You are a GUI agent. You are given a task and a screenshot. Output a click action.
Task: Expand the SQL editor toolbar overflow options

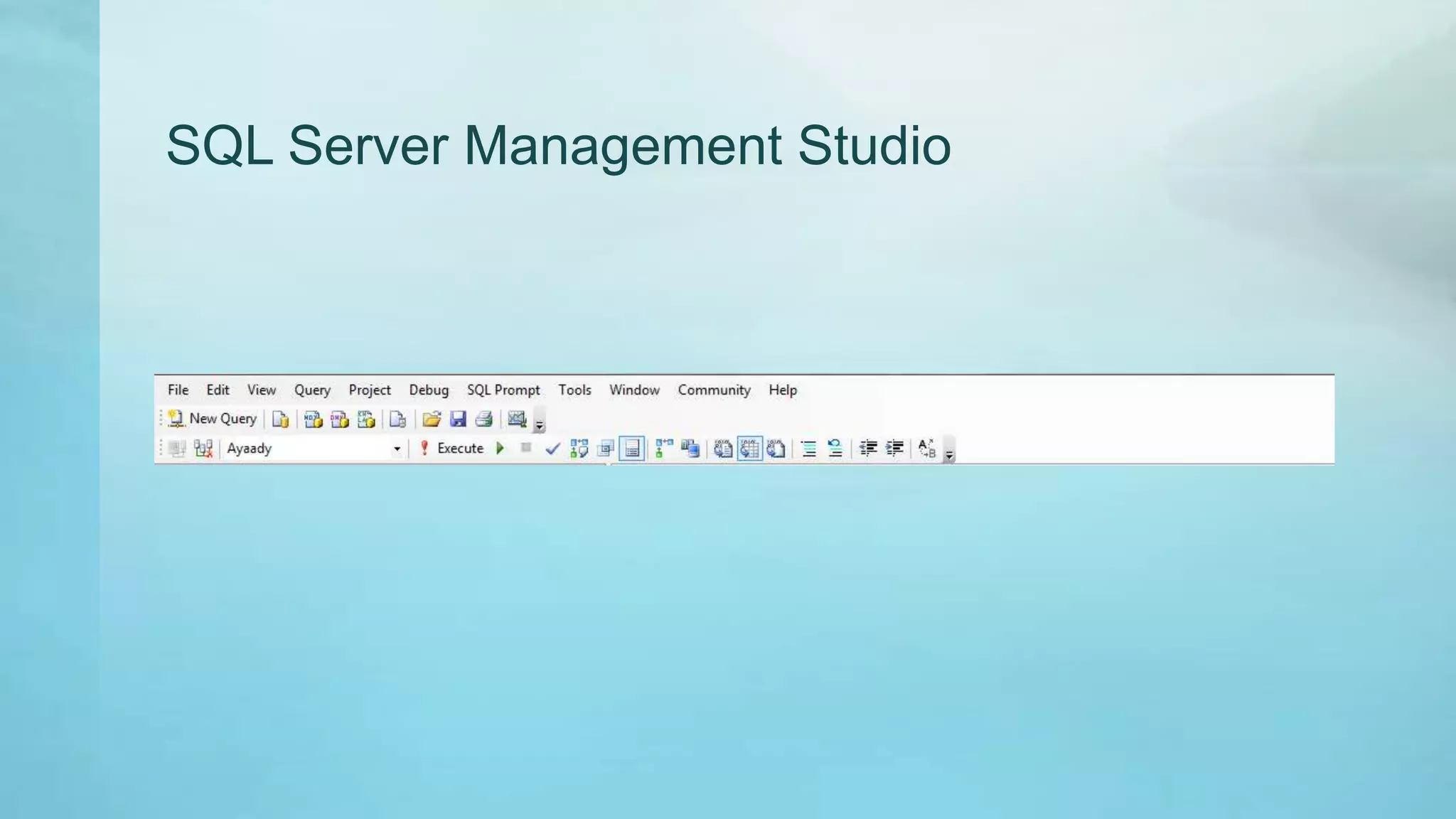(x=949, y=451)
